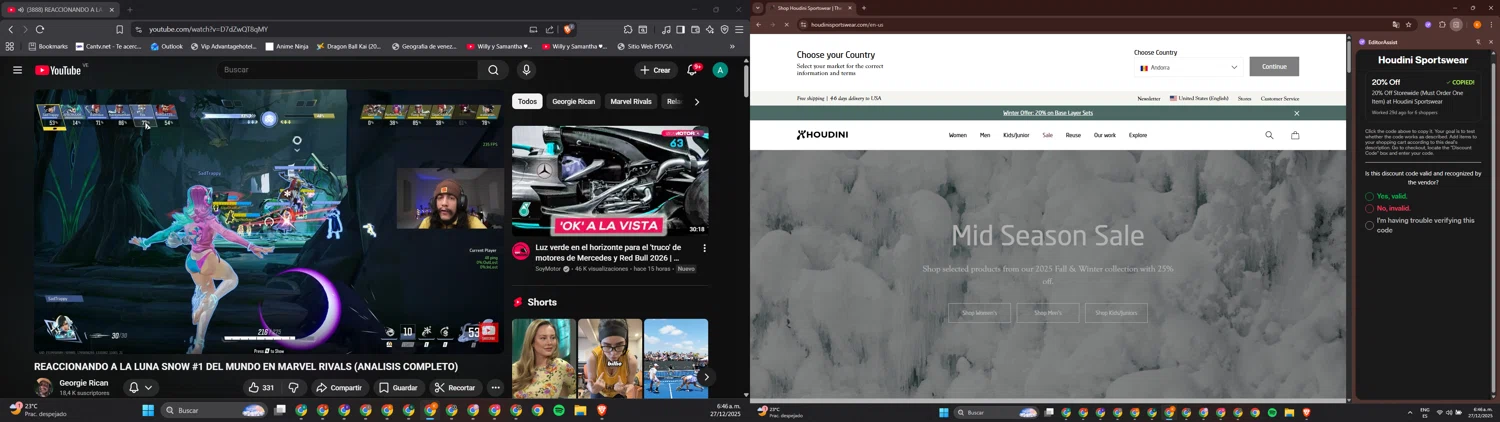Click the Shop Men's button on the hero
Image resolution: width=1500 pixels, height=422 pixels.
1048,313
